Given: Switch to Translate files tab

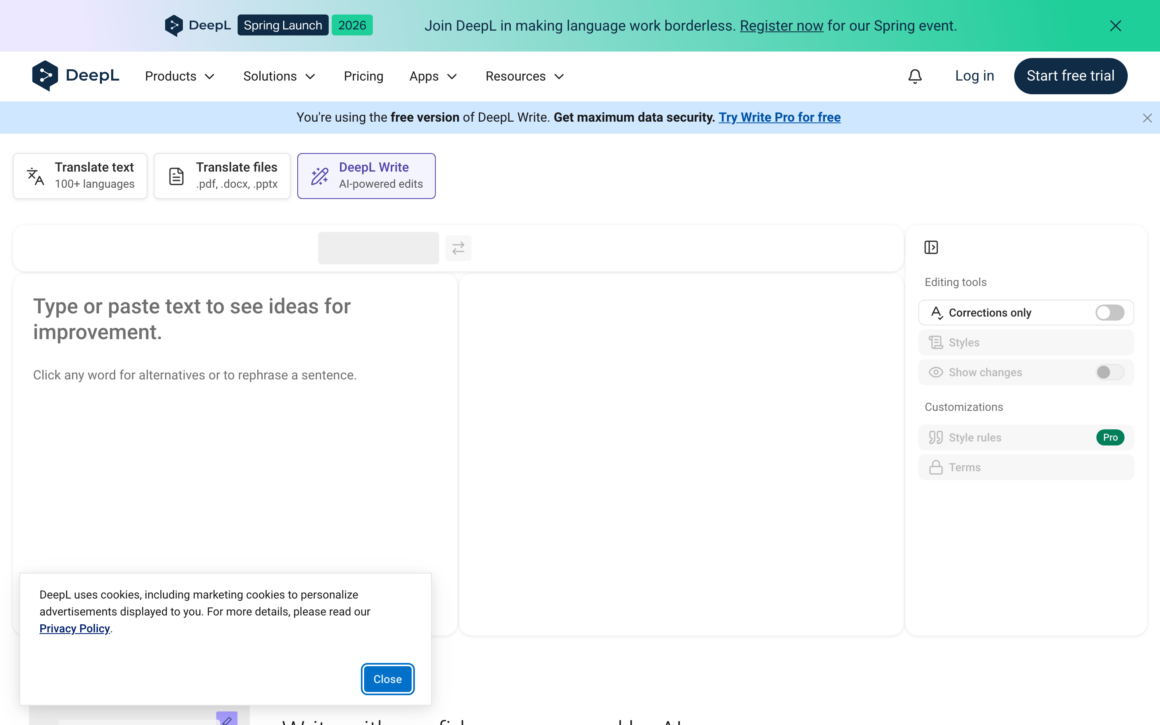Looking at the screenshot, I should coord(222,176).
